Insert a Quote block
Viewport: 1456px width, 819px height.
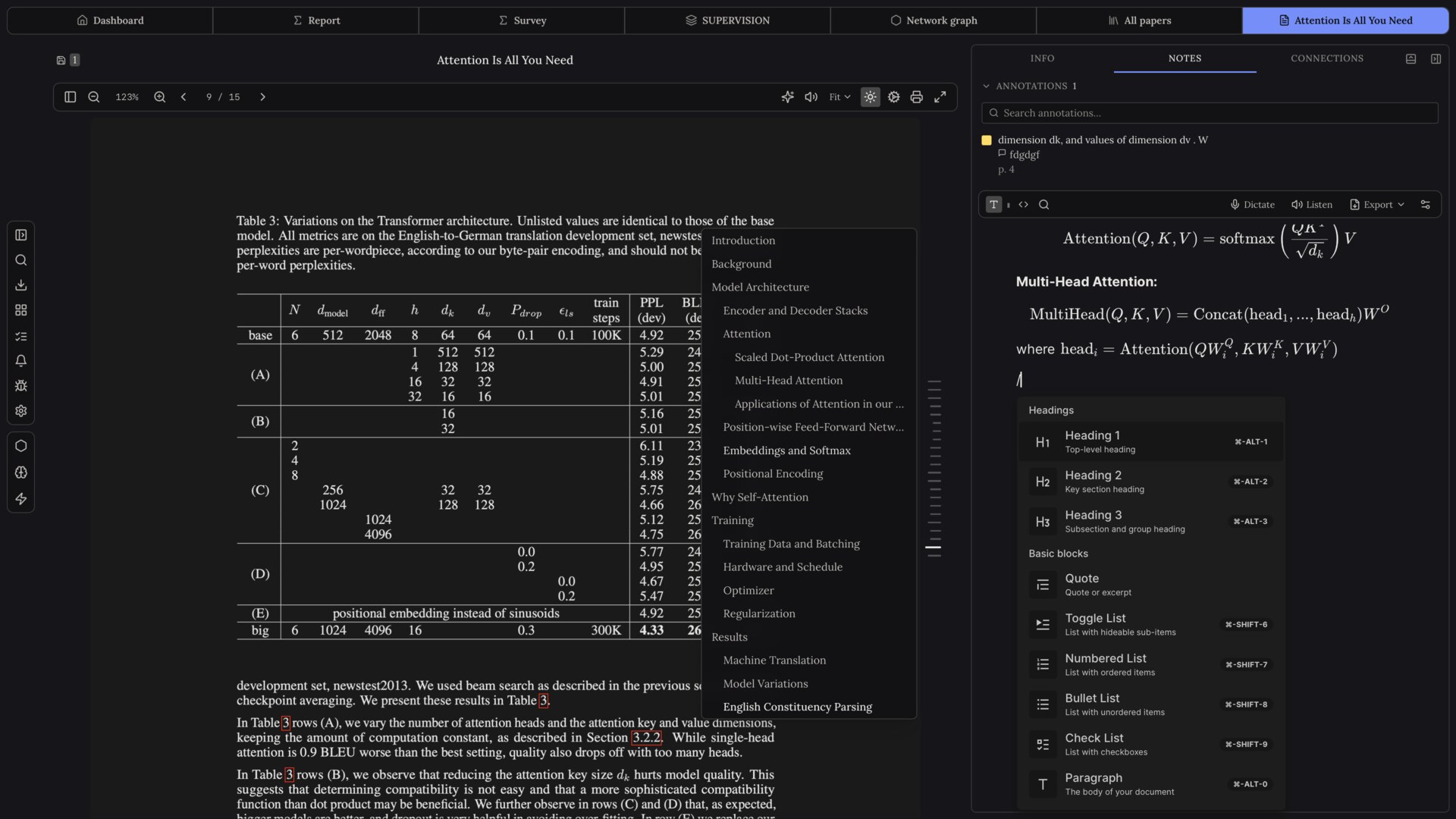pos(1151,585)
